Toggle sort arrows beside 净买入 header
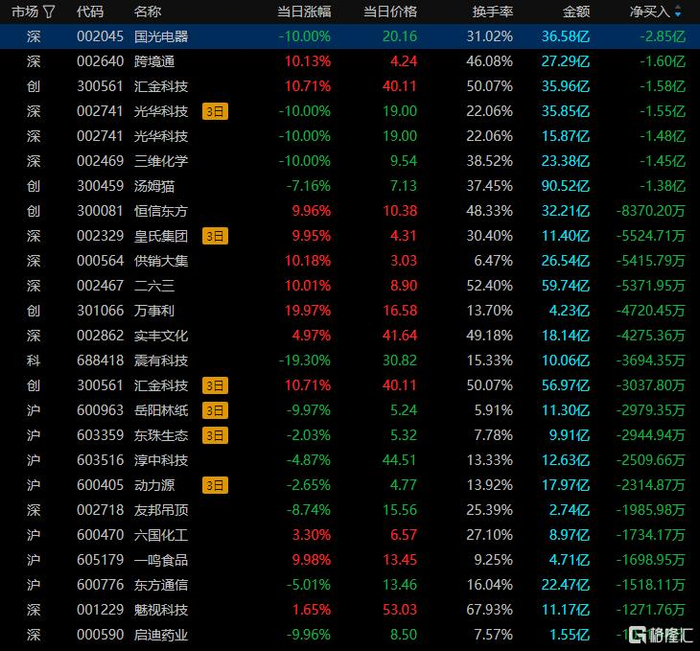The width and height of the screenshot is (700, 651). (x=678, y=12)
